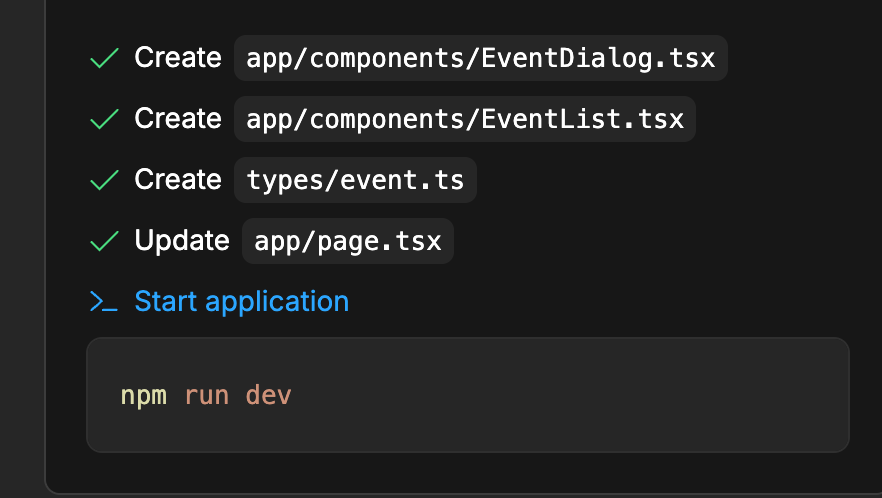This screenshot has height=498, width=882.
Task: Click the word dev in the command
Action: (x=268, y=395)
